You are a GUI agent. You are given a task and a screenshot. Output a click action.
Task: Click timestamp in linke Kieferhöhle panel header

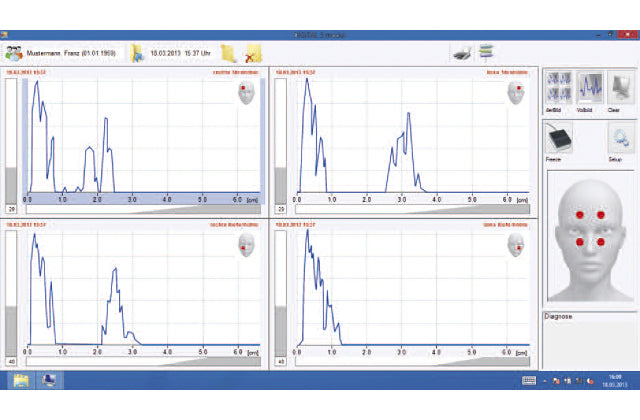(x=295, y=225)
